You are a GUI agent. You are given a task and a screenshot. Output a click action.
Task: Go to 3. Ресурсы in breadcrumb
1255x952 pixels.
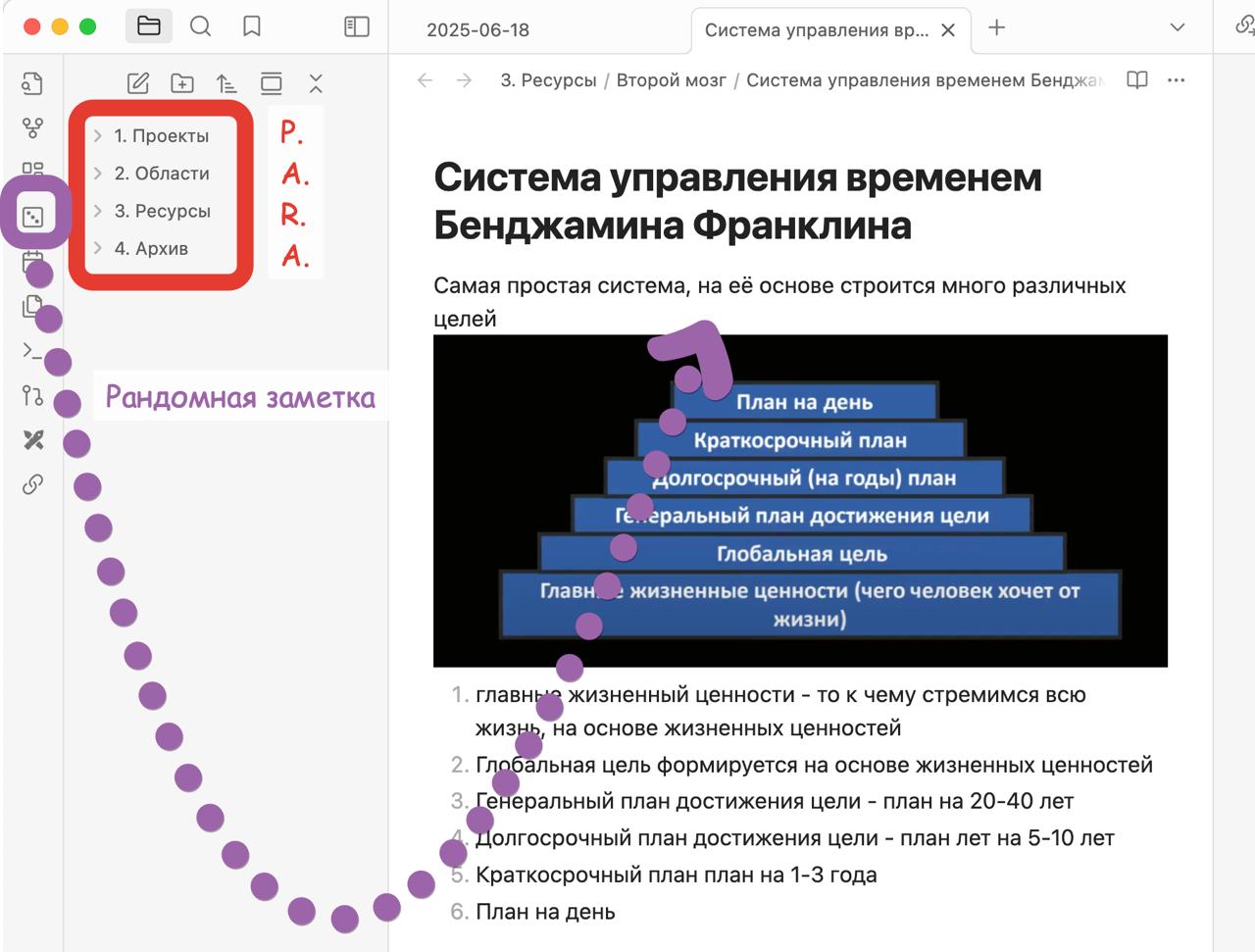coord(548,80)
